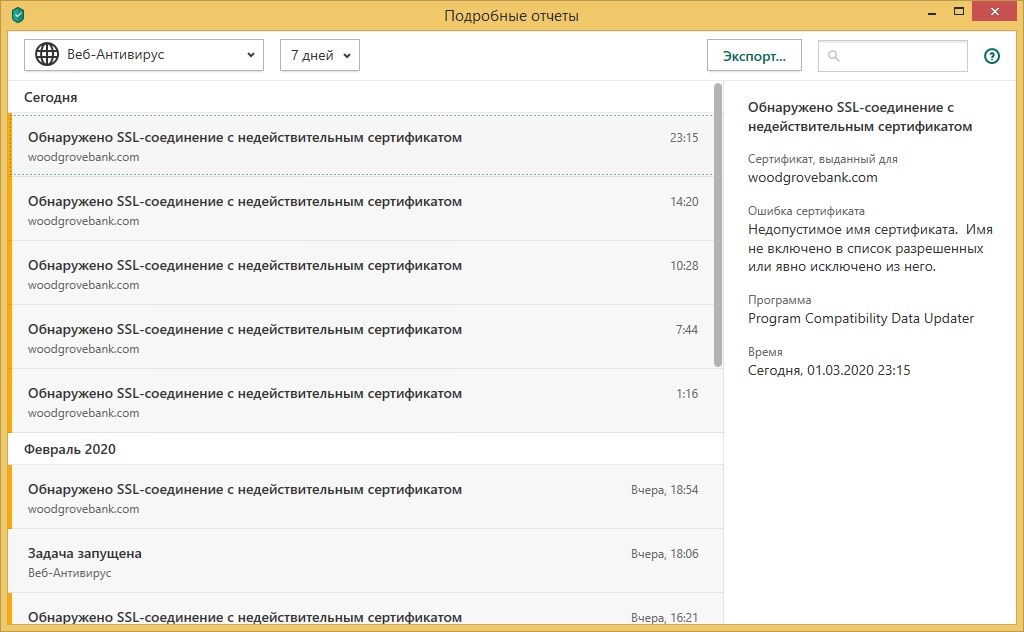Click the details panel SSL title heading
This screenshot has width=1024, height=632.
coord(860,117)
